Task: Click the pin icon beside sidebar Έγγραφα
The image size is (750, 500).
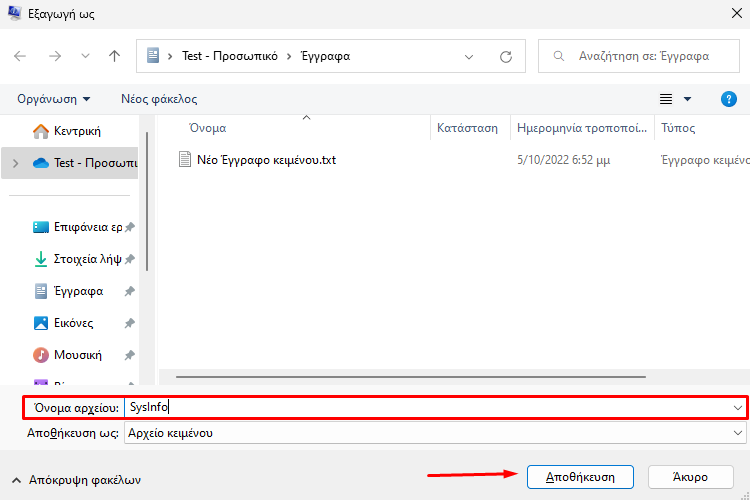Action: 130,291
